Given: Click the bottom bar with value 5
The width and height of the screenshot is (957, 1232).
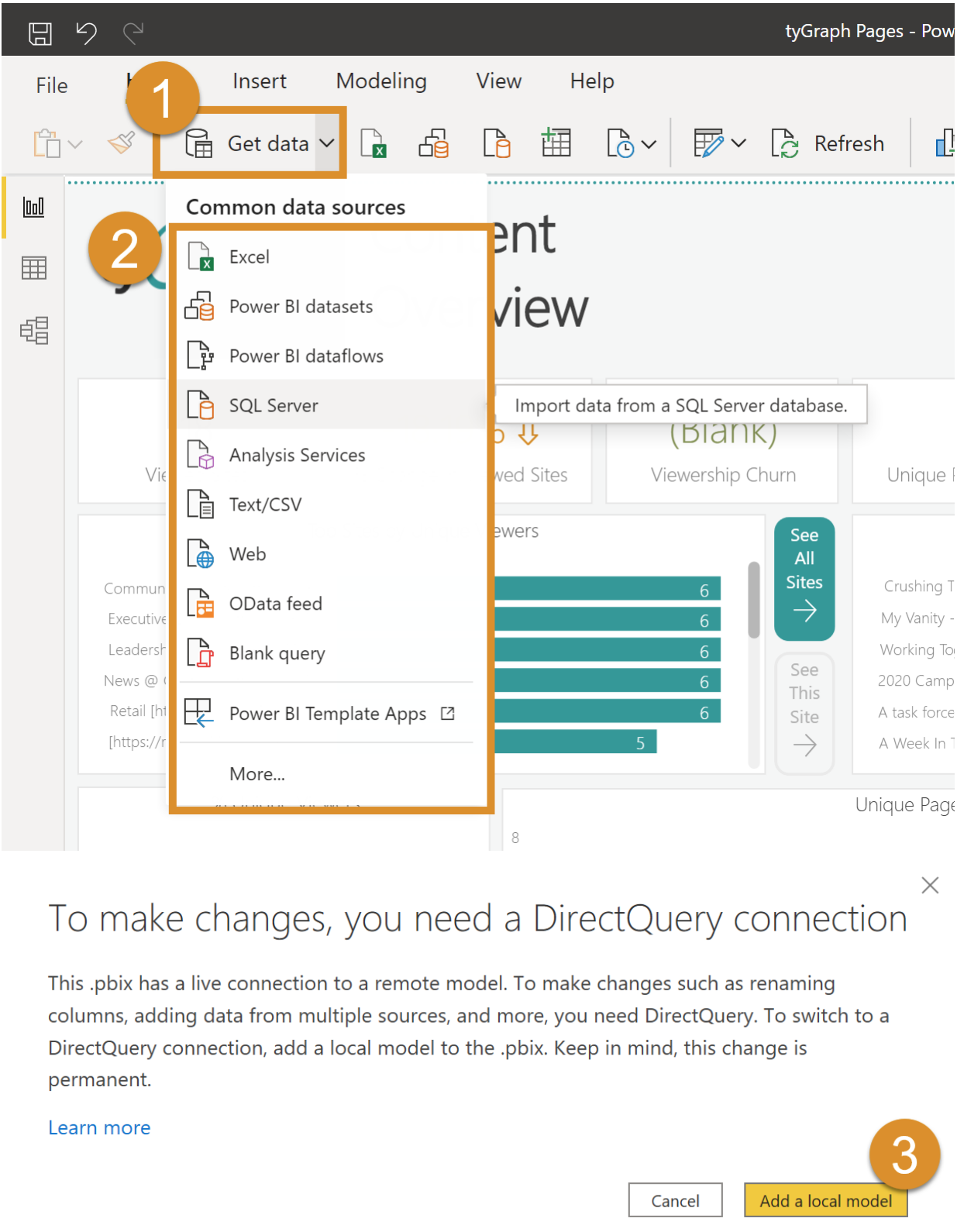Looking at the screenshot, I should coord(576,742).
